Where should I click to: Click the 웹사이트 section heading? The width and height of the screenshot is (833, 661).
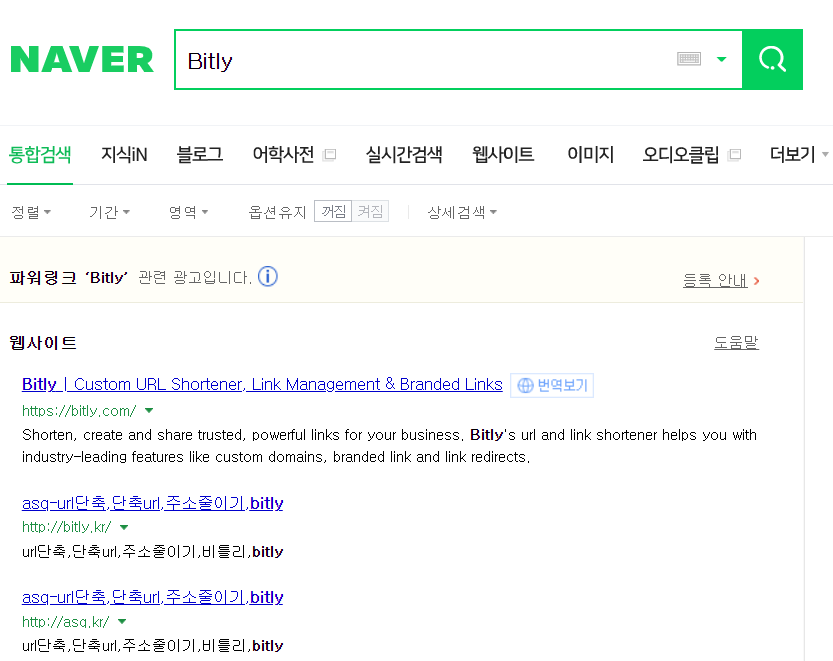click(x=43, y=343)
